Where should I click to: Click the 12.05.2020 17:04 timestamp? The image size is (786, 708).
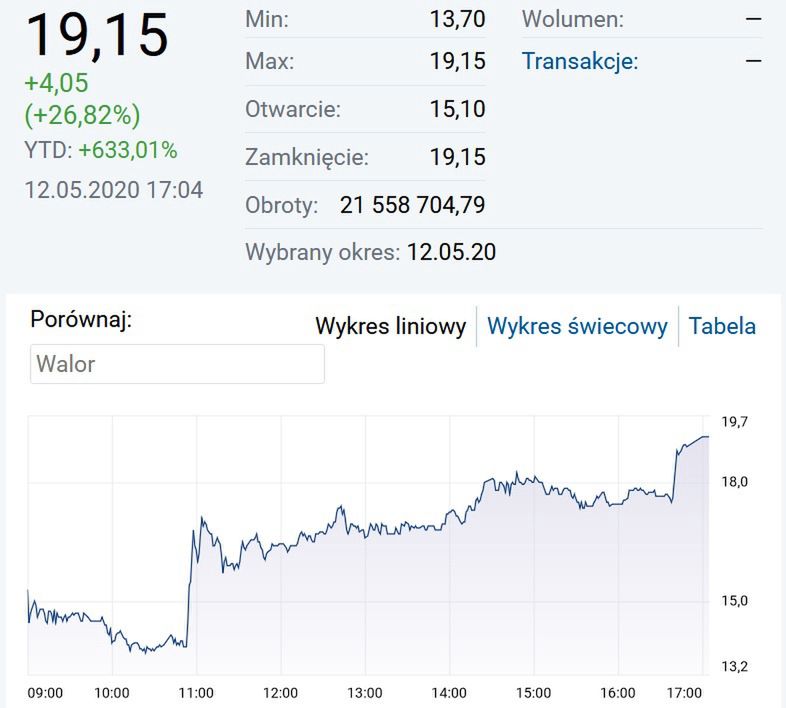[x=113, y=190]
